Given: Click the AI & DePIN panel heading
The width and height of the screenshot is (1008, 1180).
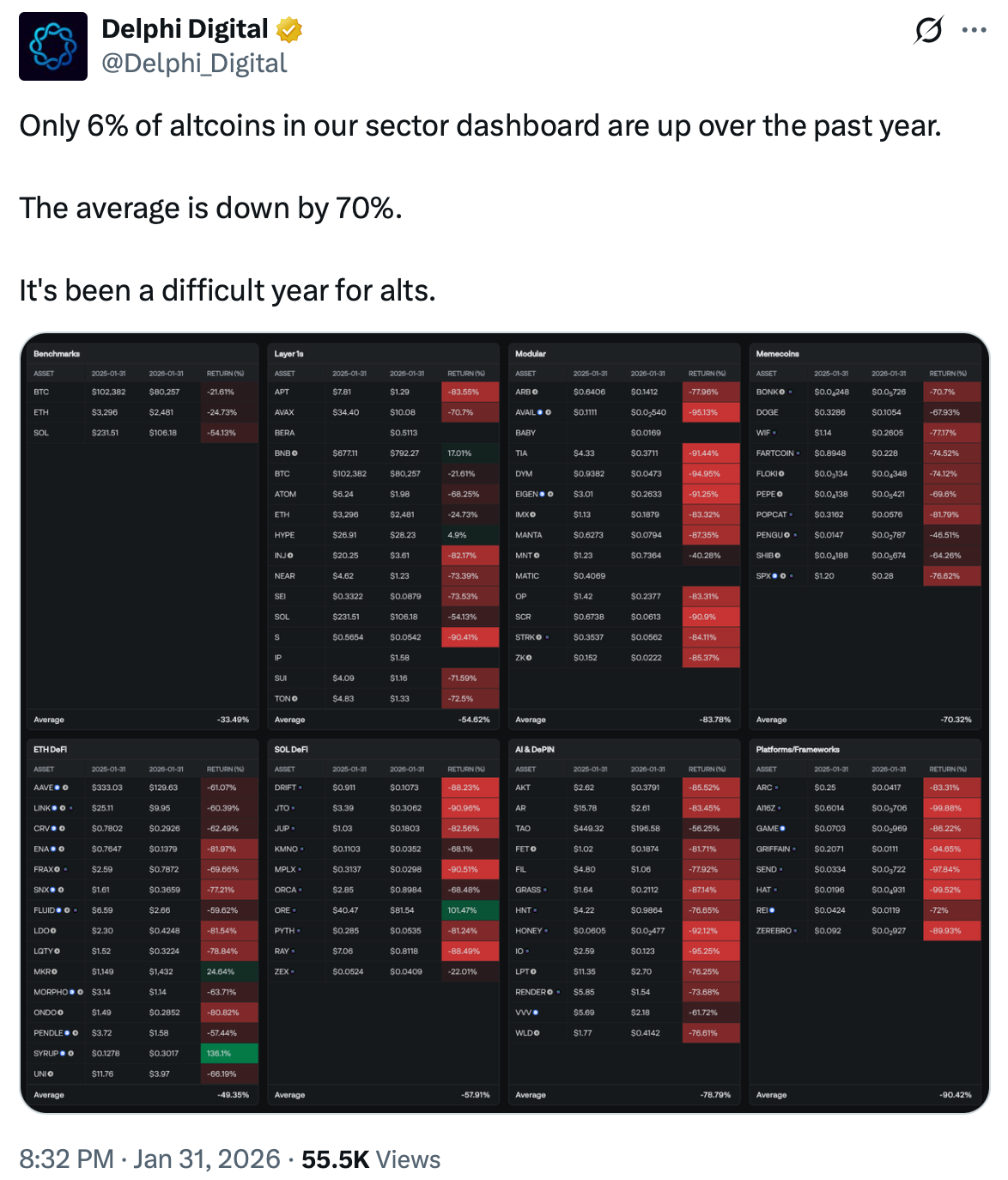Looking at the screenshot, I should [535, 750].
